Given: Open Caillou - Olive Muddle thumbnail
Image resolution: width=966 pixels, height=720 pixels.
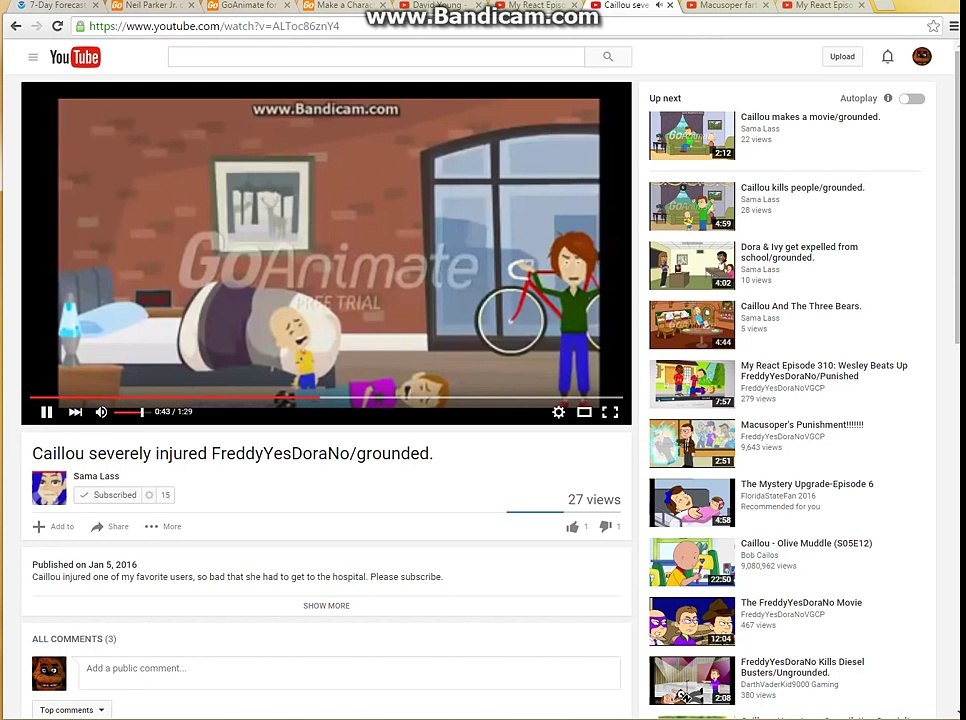Looking at the screenshot, I should pos(692,562).
